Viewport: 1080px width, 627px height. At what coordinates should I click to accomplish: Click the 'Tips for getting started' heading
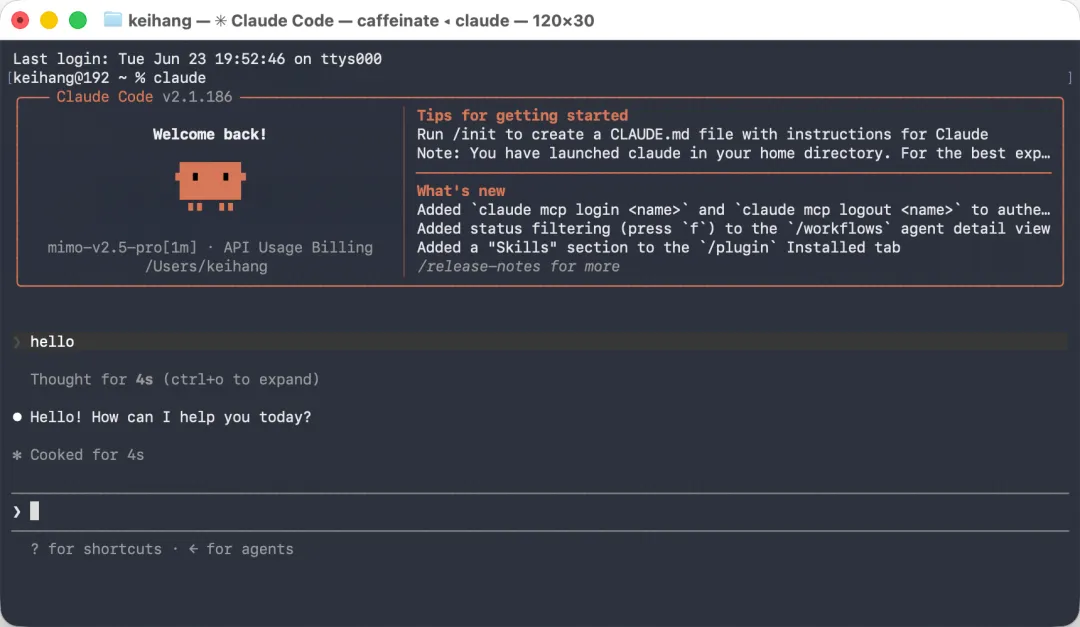pyautogui.click(x=522, y=115)
